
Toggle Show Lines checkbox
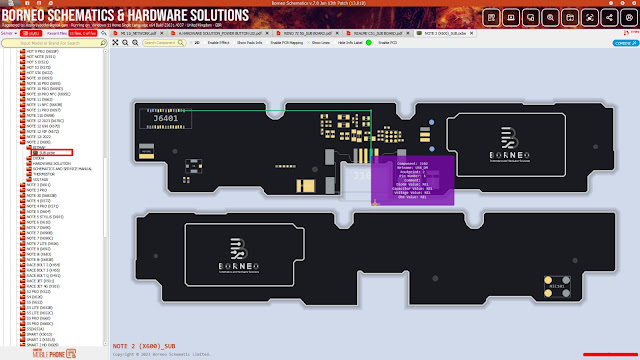[309, 42]
